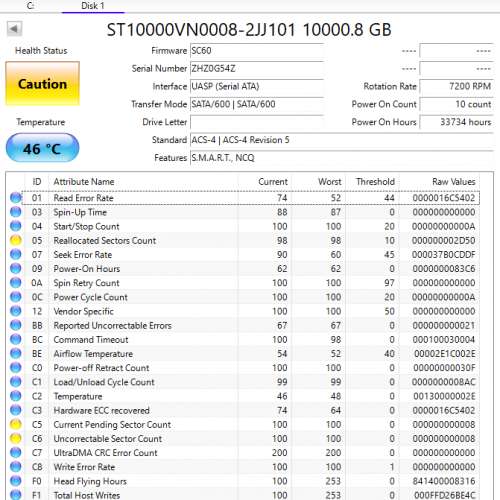
Task: Select the Read Error Rate attribute name
Action: 83,198
